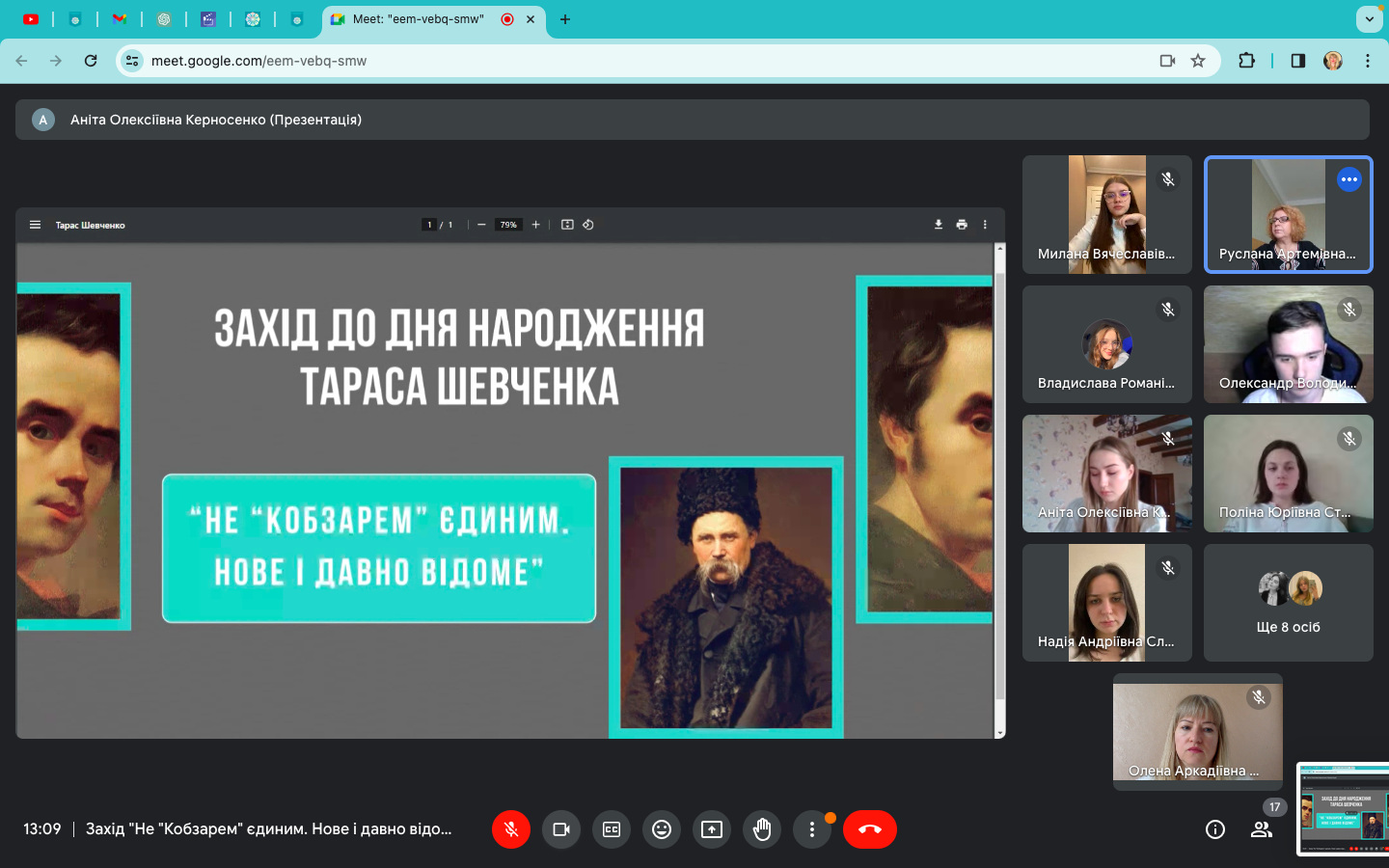
Task: Open the emoji reactions button
Action: [662, 829]
